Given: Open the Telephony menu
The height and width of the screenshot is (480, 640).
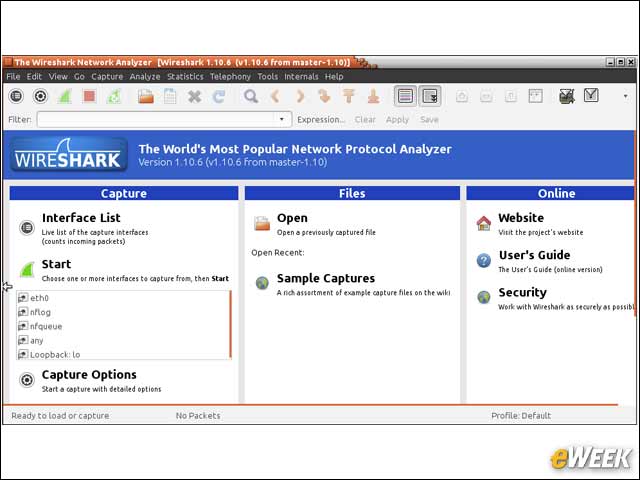Looking at the screenshot, I should tap(230, 76).
